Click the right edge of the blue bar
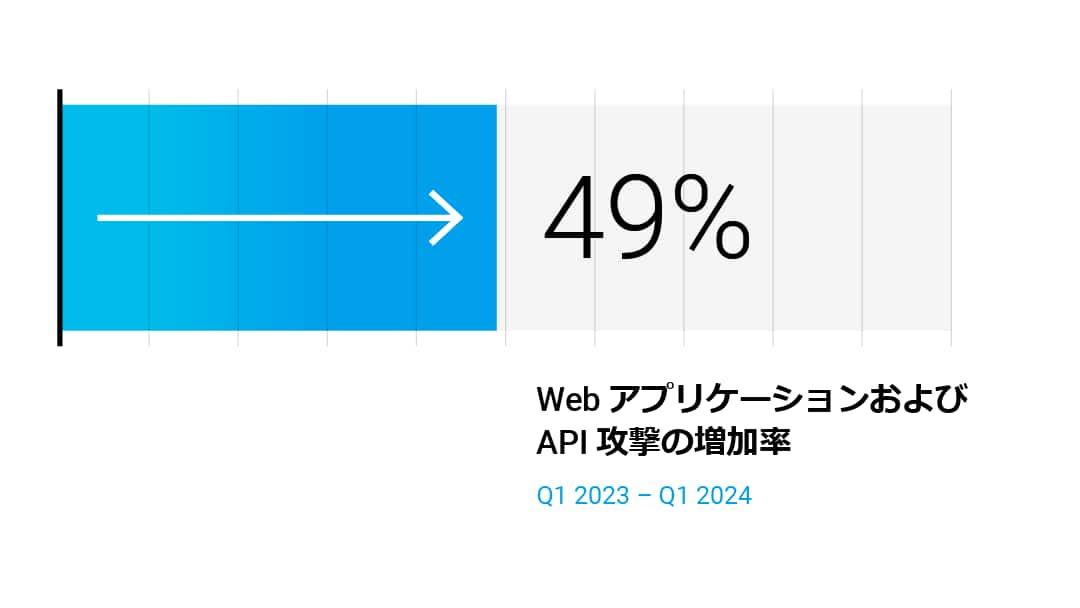Image resolution: width=1080 pixels, height=608 pixels. (495, 217)
